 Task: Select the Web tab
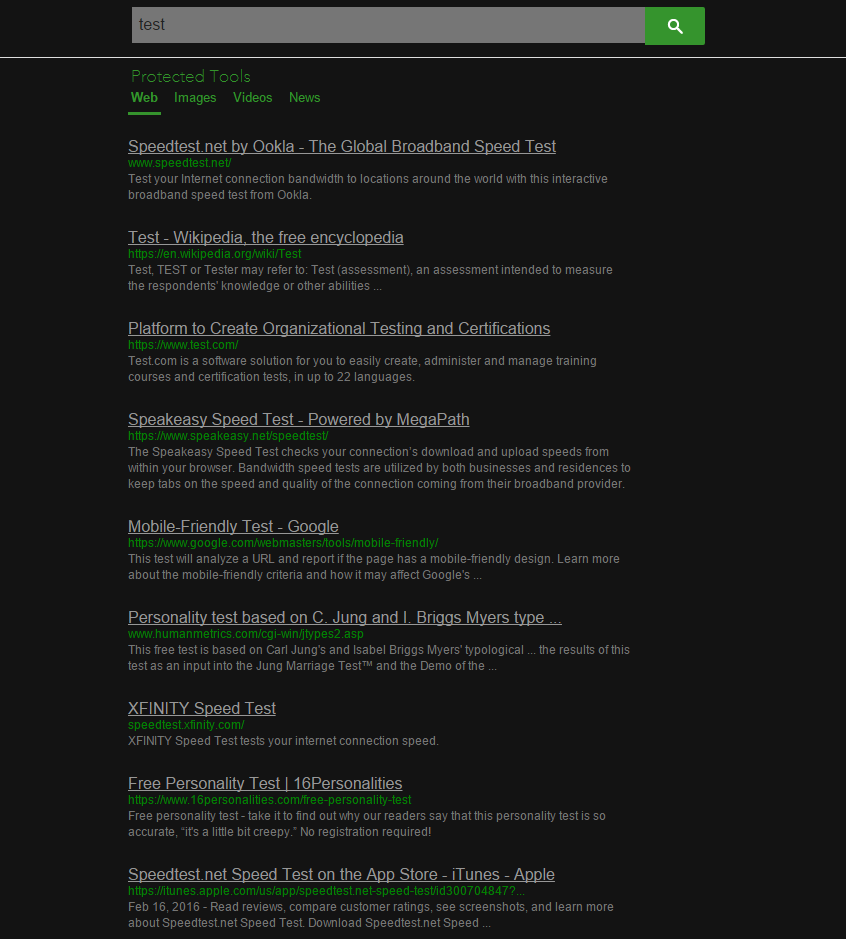(144, 97)
